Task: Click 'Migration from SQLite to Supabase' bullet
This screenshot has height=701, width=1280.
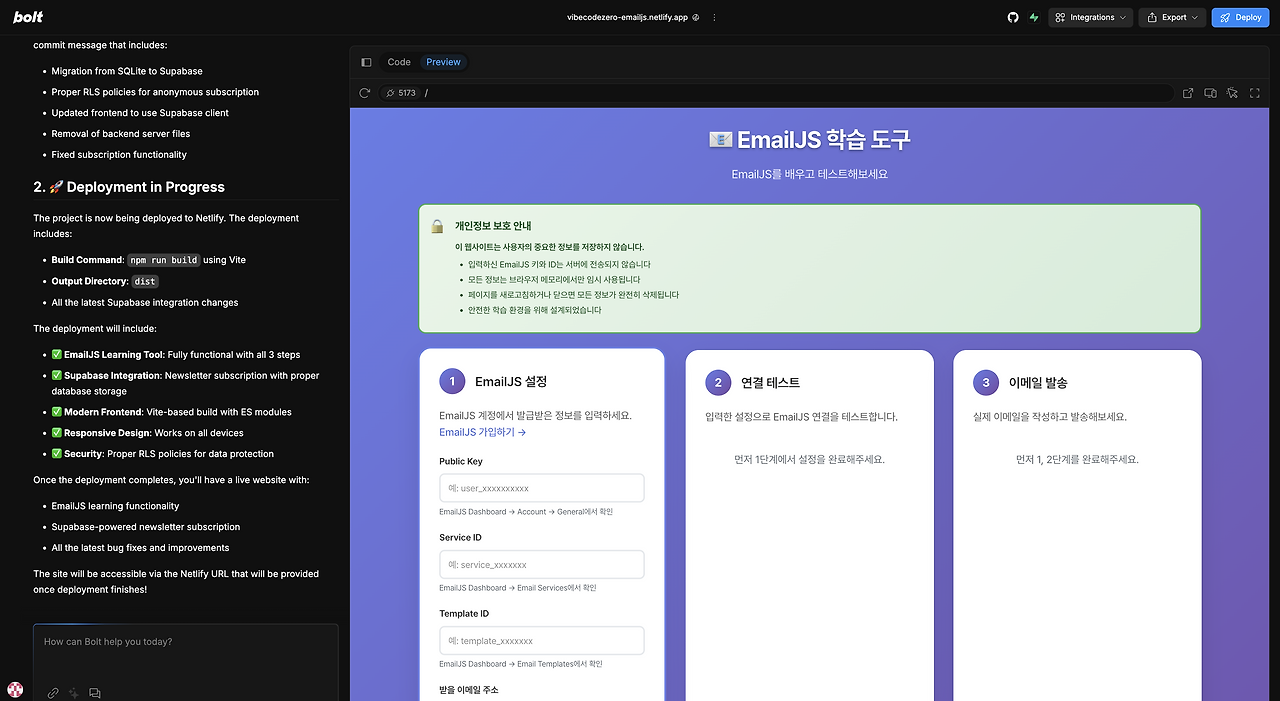Action: [127, 71]
